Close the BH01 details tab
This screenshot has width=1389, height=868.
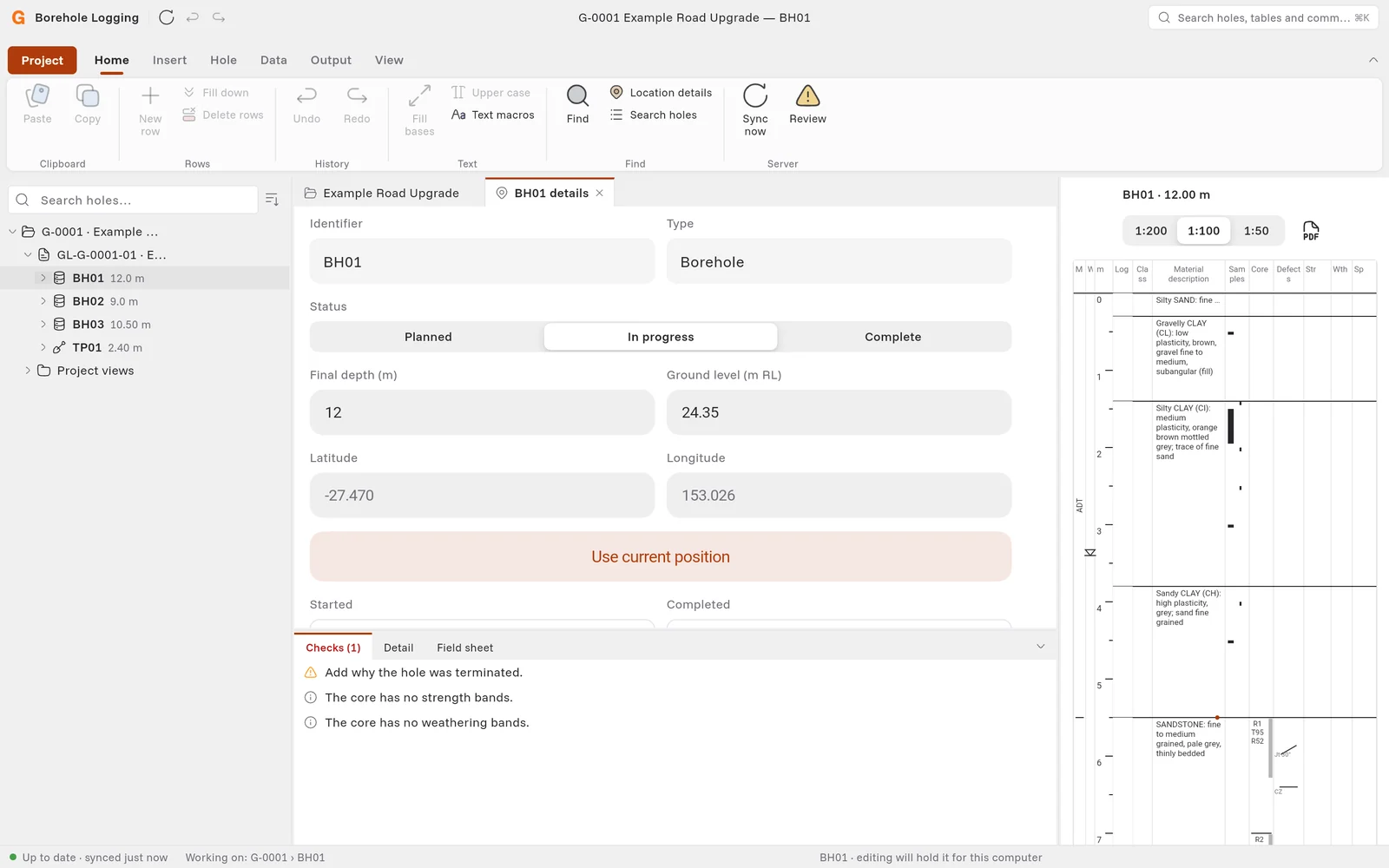click(600, 194)
